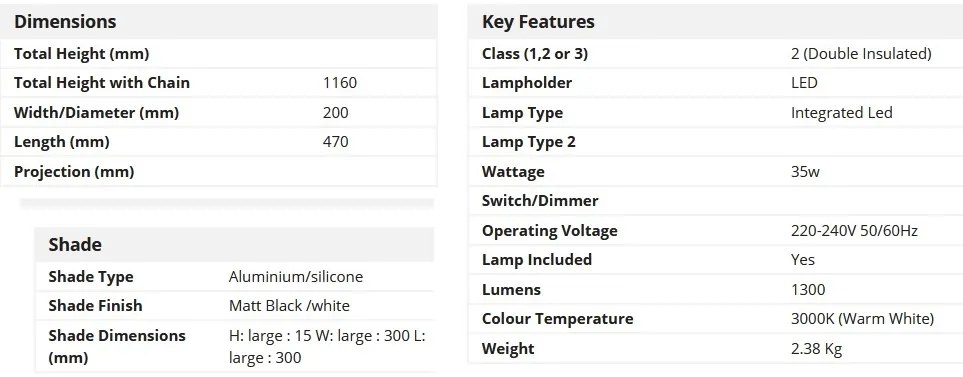Select the operating voltage 220-240V 50/60Hz
Screen dimensions: 963x377
click(x=854, y=231)
